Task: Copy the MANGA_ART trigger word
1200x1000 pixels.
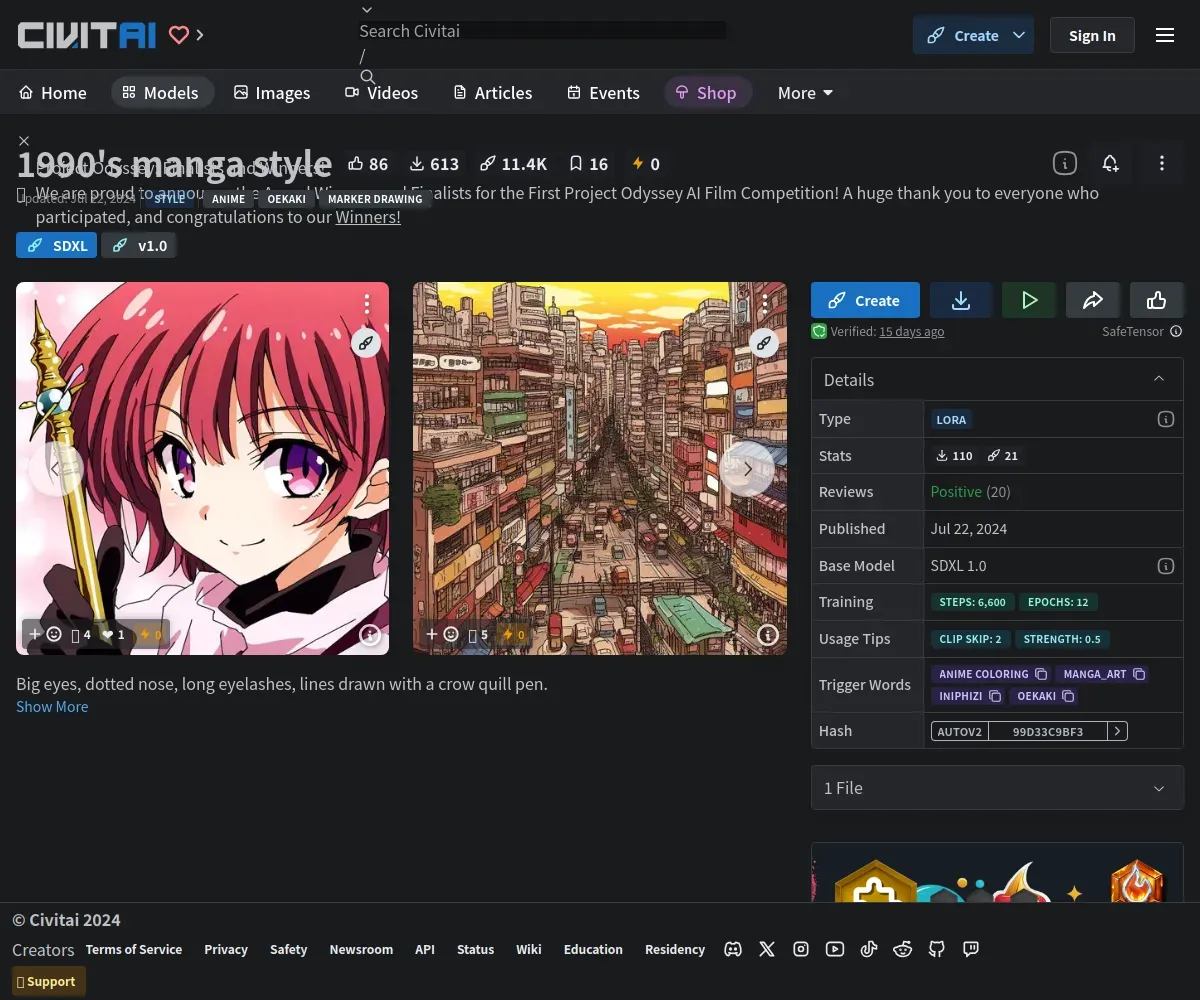Action: click(1139, 674)
